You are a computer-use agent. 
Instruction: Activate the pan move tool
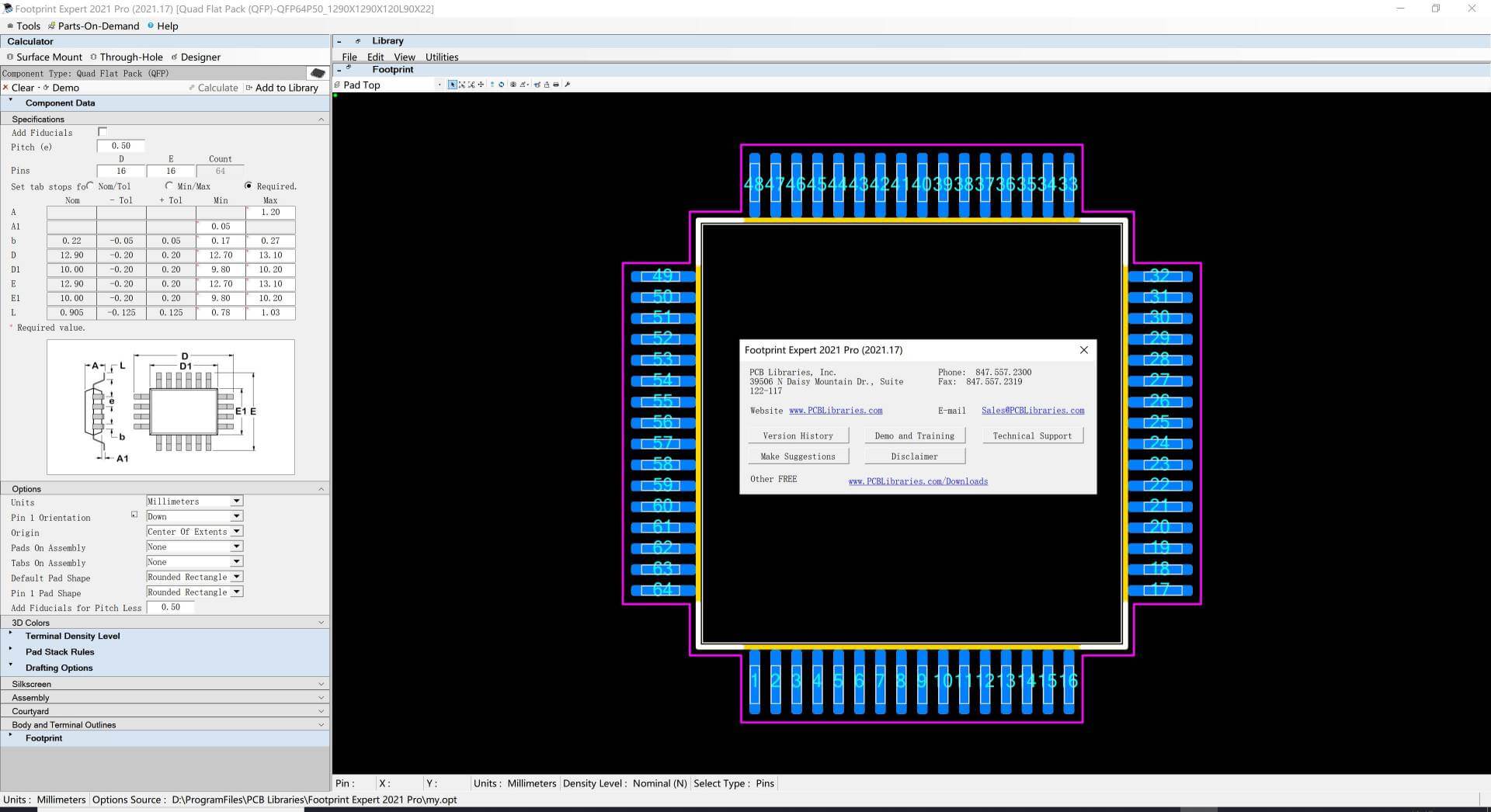(481, 85)
